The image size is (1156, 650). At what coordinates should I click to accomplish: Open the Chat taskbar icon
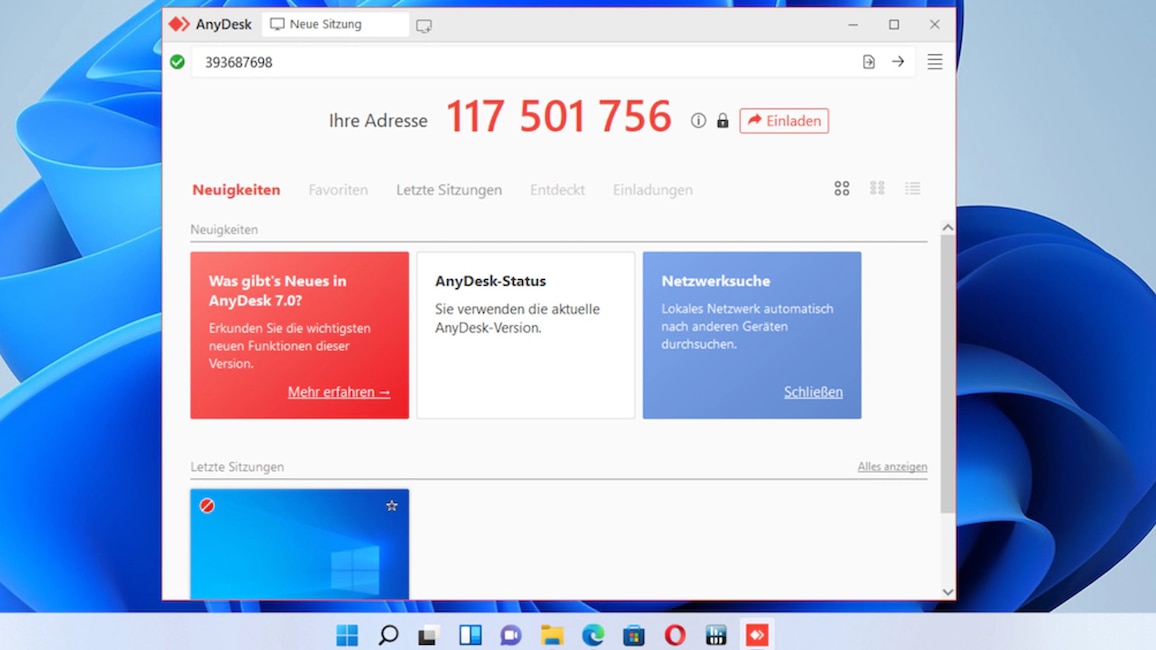pos(511,635)
